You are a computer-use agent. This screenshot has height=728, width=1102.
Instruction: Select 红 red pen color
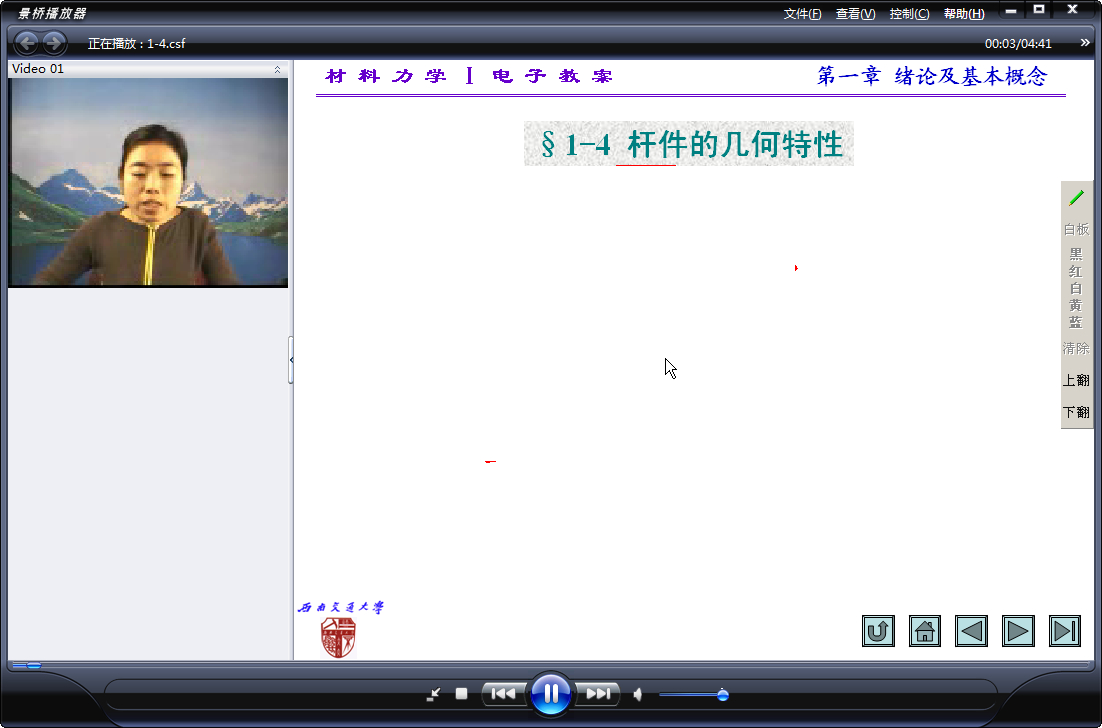pos(1076,271)
